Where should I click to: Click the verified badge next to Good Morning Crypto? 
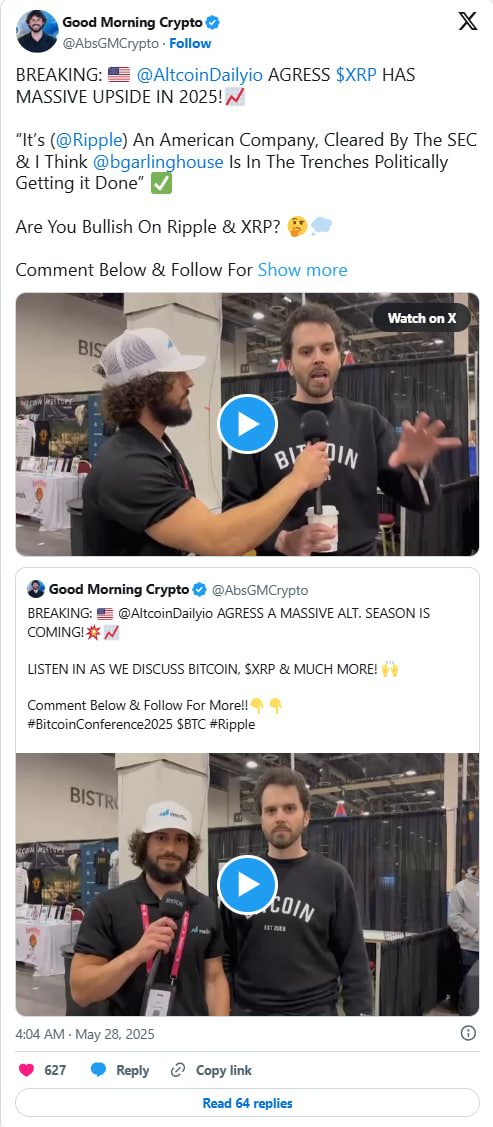(213, 23)
